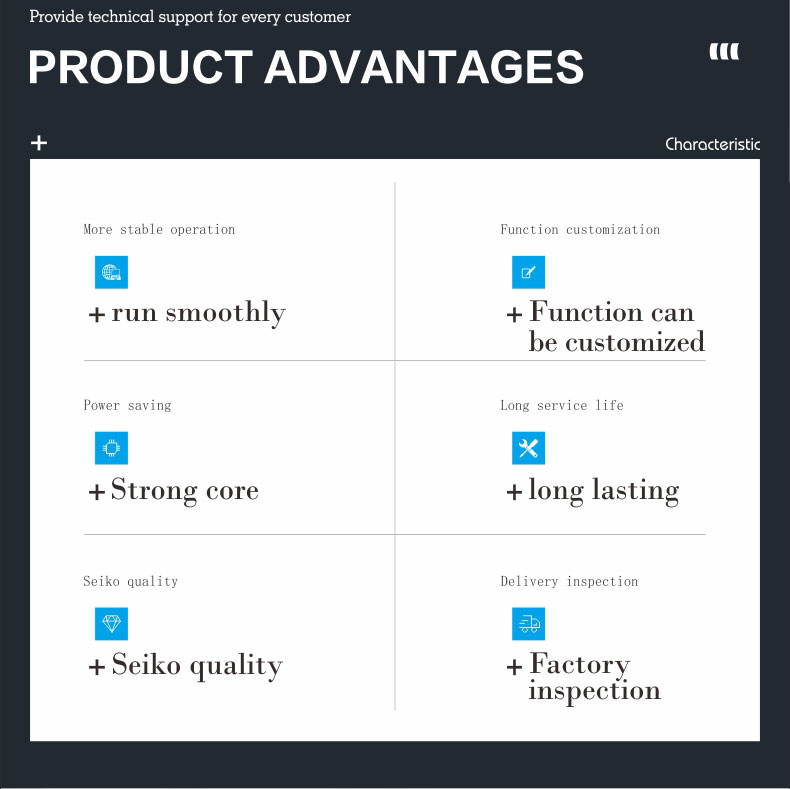Click the delivery truck icon
Viewport: 790px width, 789px height.
pyautogui.click(x=528, y=624)
